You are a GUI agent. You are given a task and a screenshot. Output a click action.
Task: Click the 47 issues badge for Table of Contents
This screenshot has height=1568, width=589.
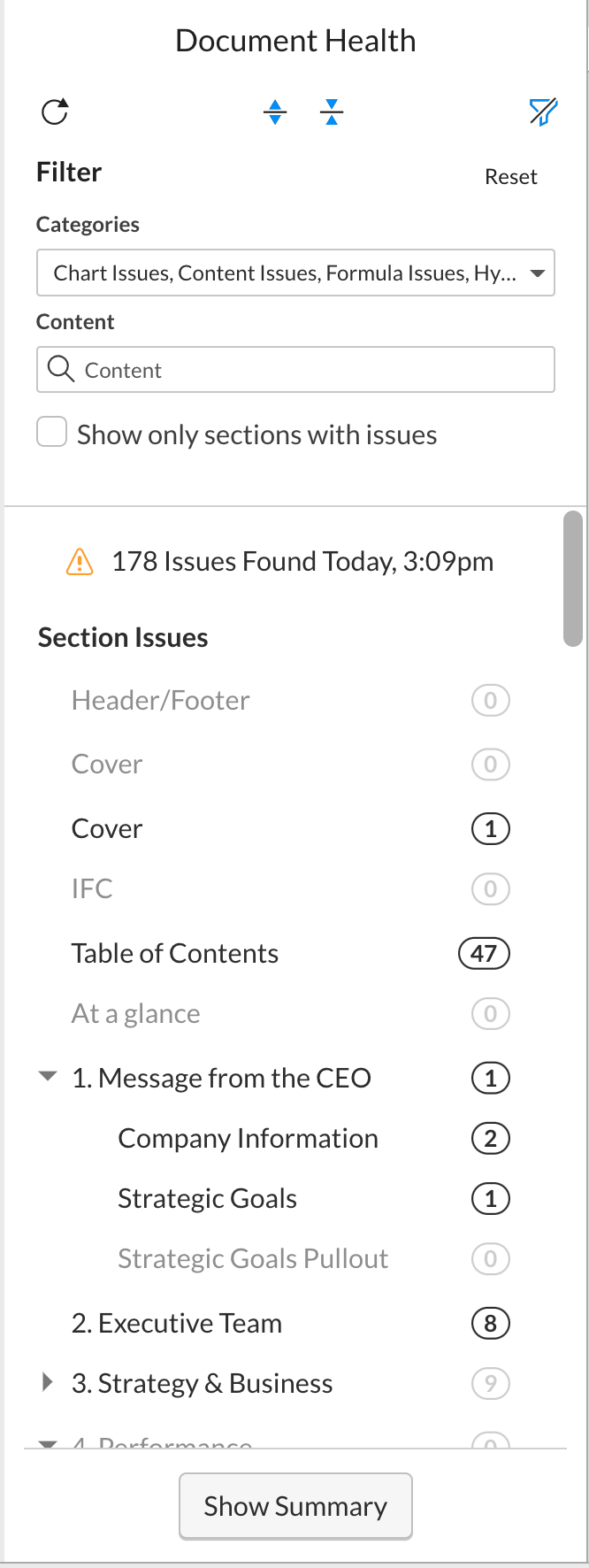point(484,954)
